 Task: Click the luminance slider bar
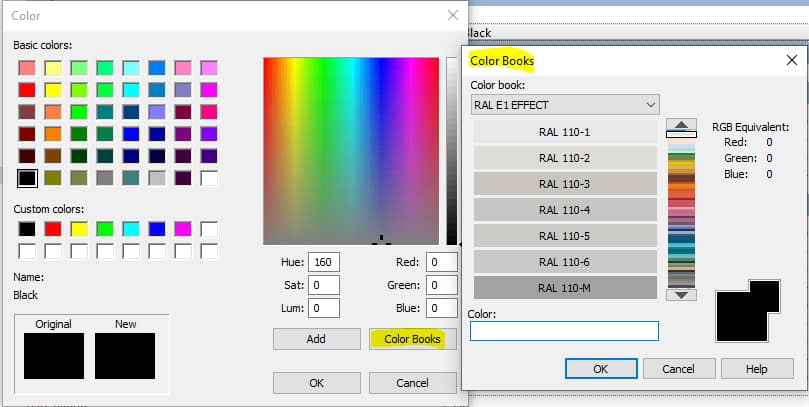point(451,151)
